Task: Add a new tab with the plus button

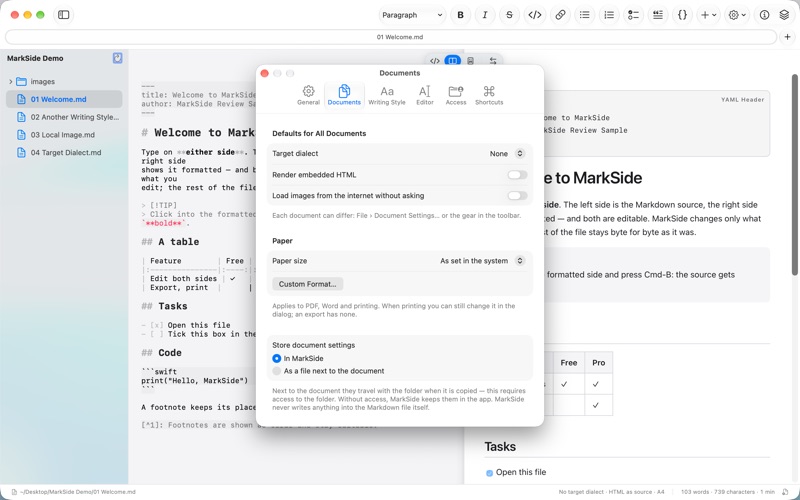Action: 787,37
